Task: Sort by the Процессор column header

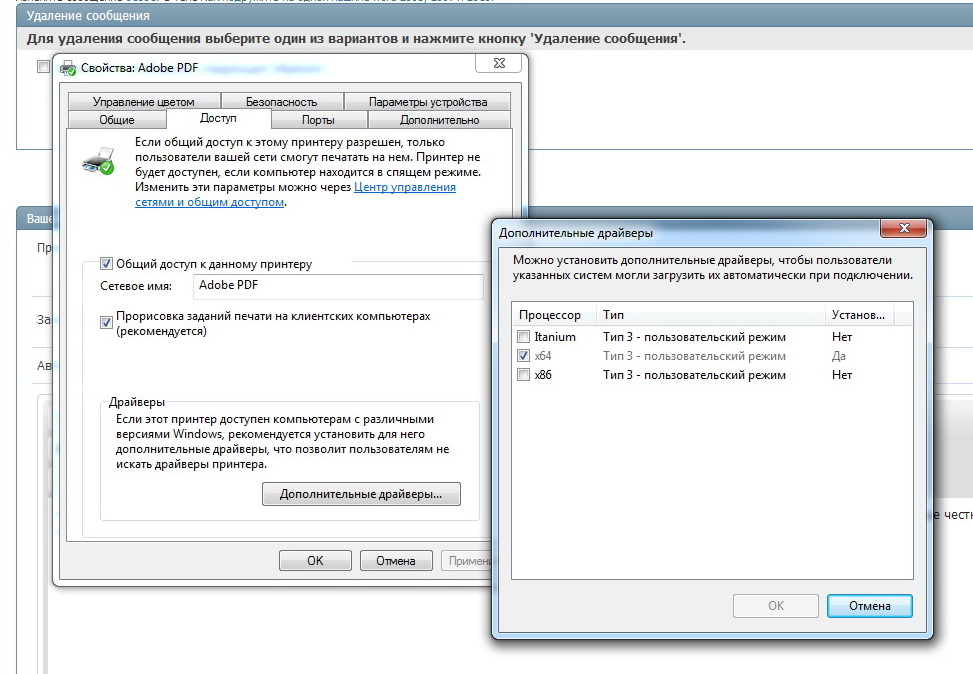Action: pos(554,315)
